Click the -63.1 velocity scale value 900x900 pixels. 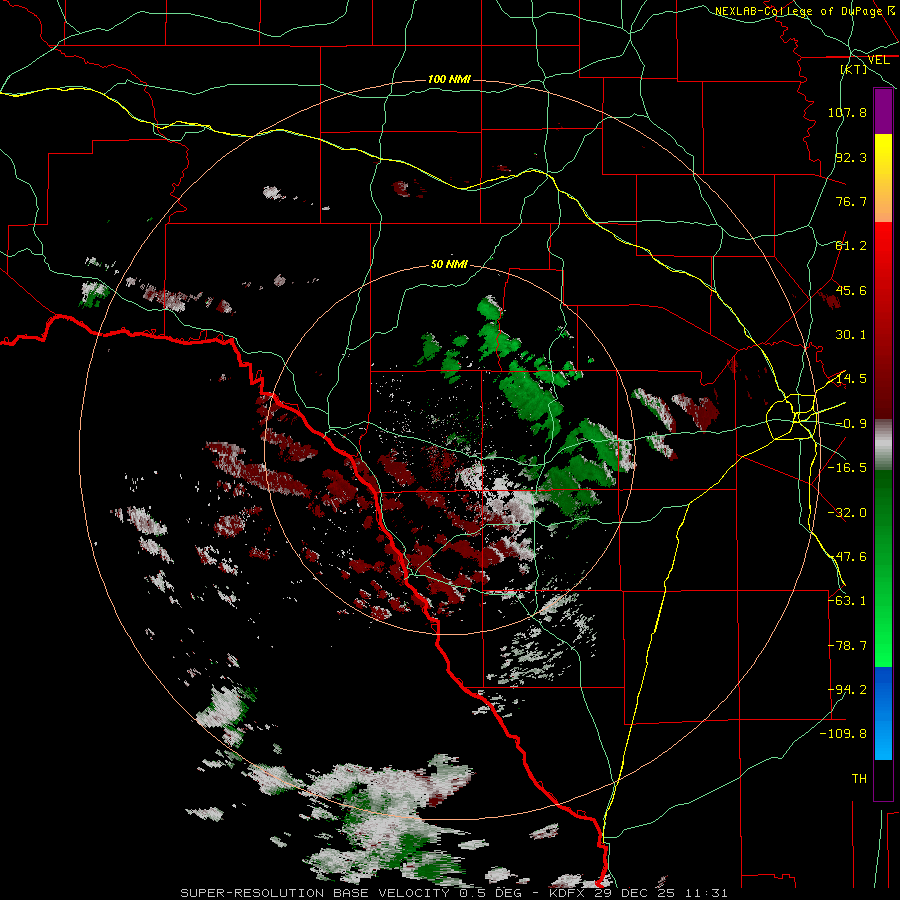pos(847,601)
